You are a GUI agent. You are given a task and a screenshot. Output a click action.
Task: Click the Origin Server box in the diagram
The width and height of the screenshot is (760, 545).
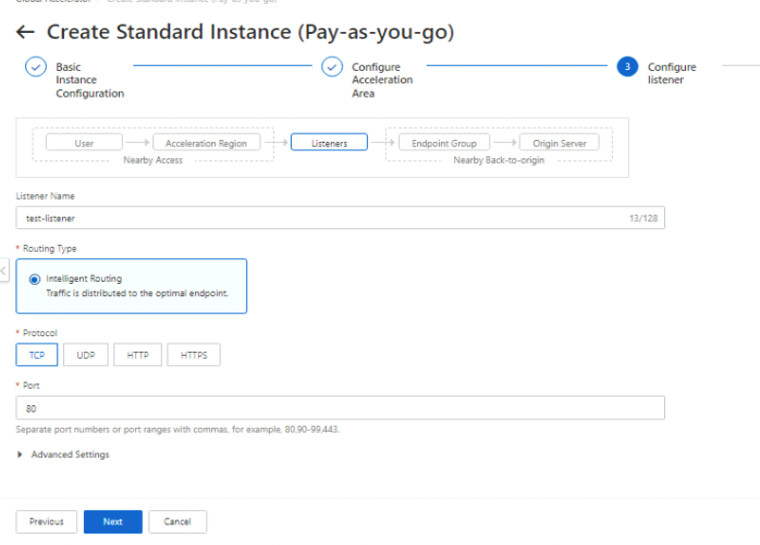[x=559, y=143]
